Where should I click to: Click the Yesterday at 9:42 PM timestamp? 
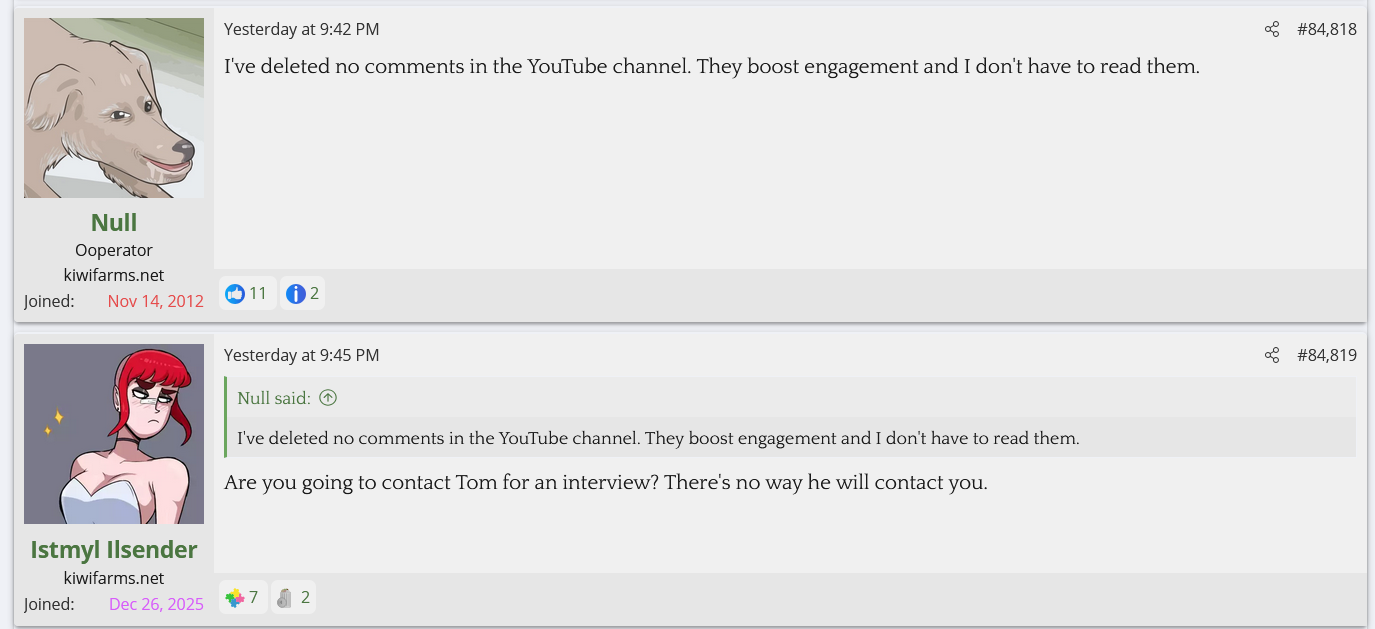tap(301, 30)
